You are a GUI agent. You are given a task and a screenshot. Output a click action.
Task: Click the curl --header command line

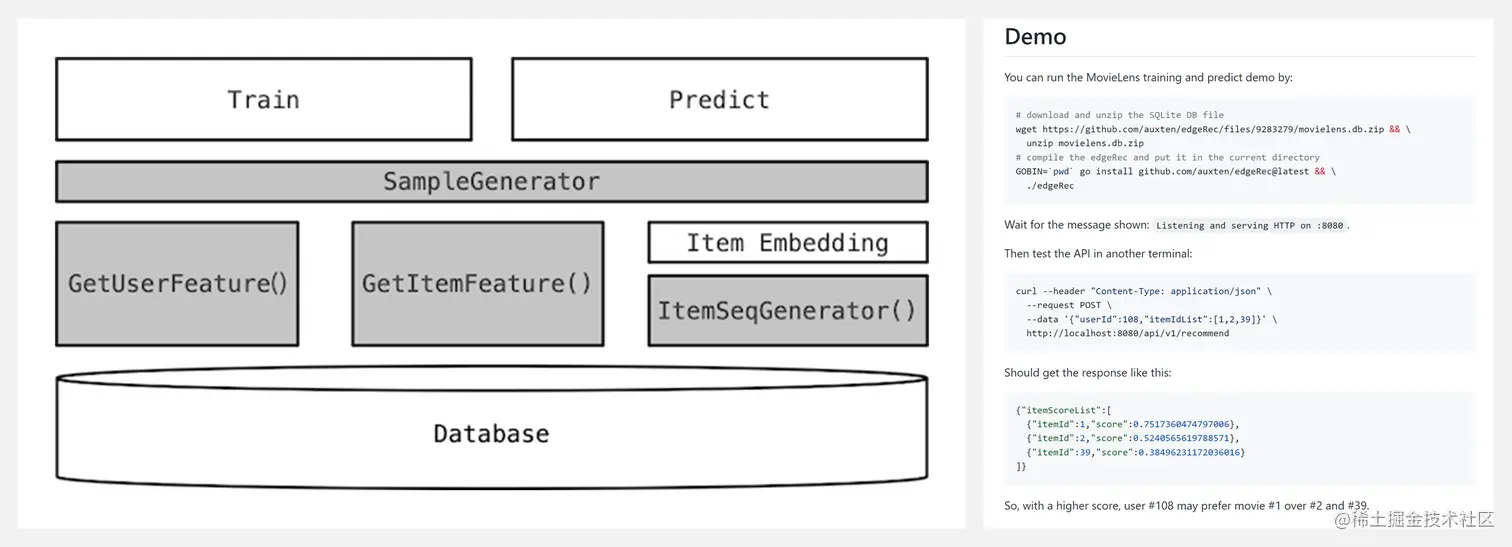coord(1144,291)
